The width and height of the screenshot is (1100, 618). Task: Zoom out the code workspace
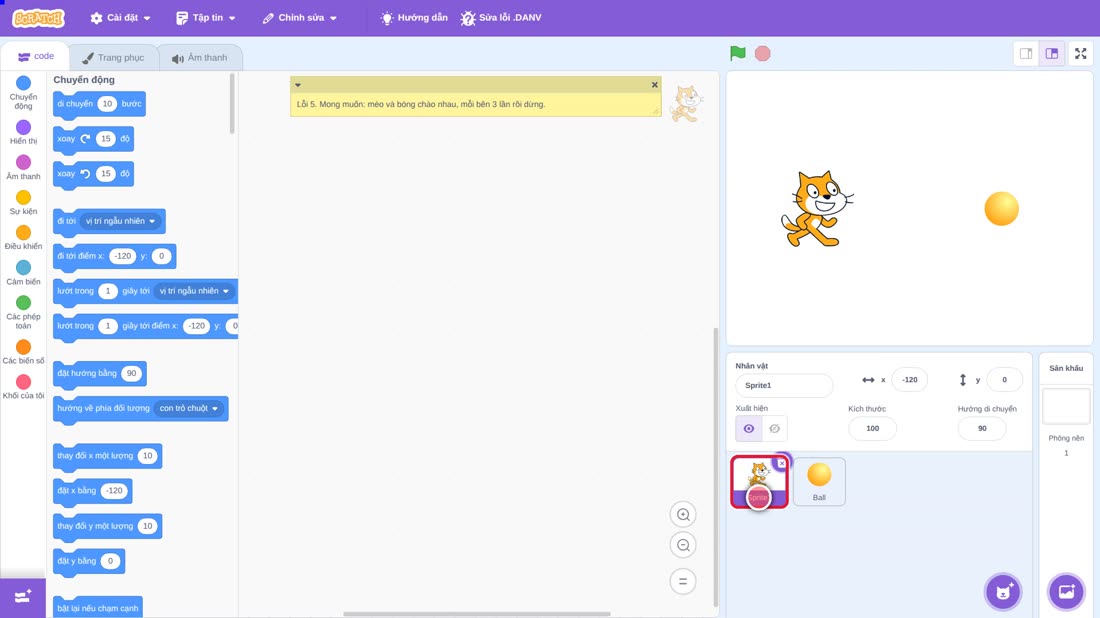[x=683, y=545]
